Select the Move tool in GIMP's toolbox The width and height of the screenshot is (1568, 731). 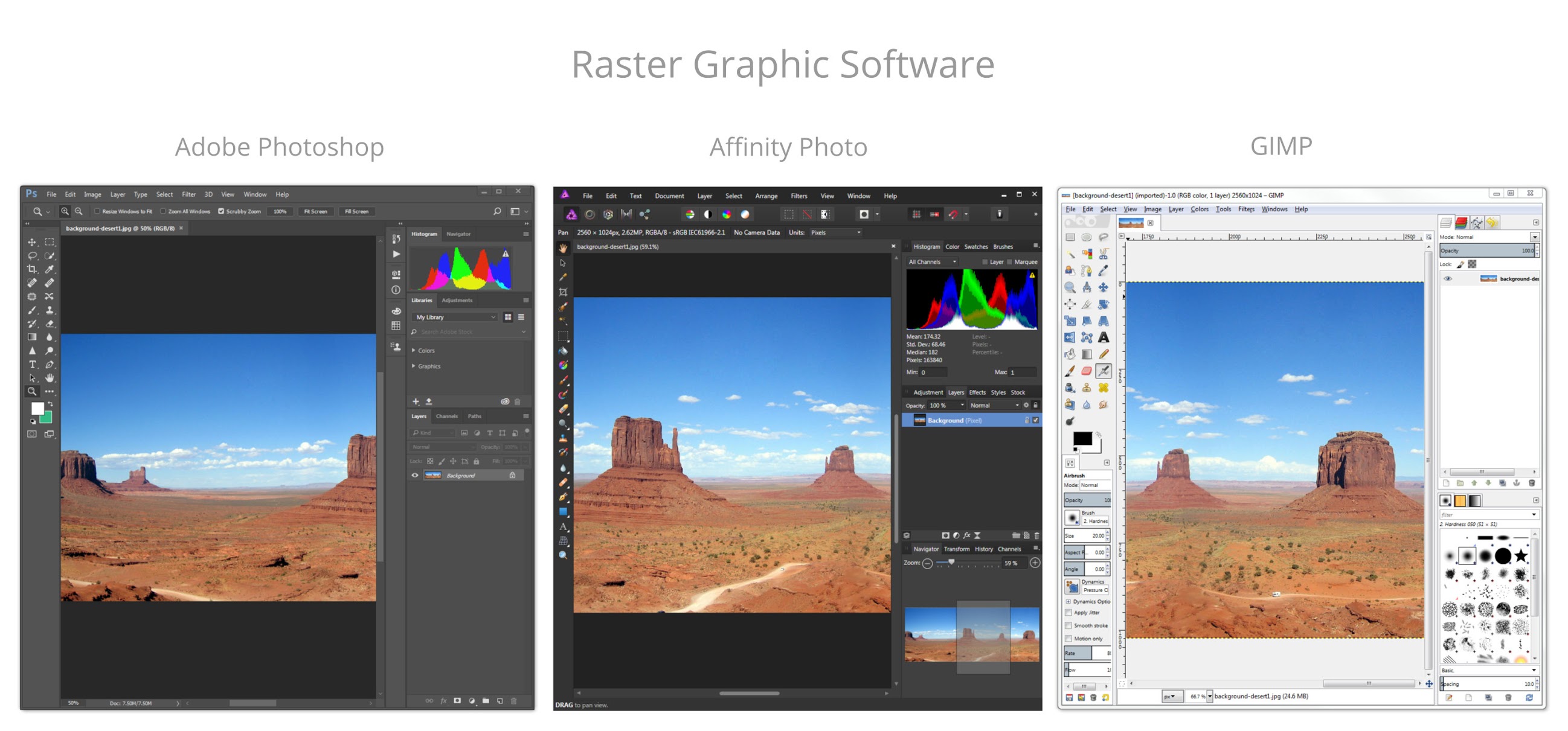click(x=1104, y=287)
